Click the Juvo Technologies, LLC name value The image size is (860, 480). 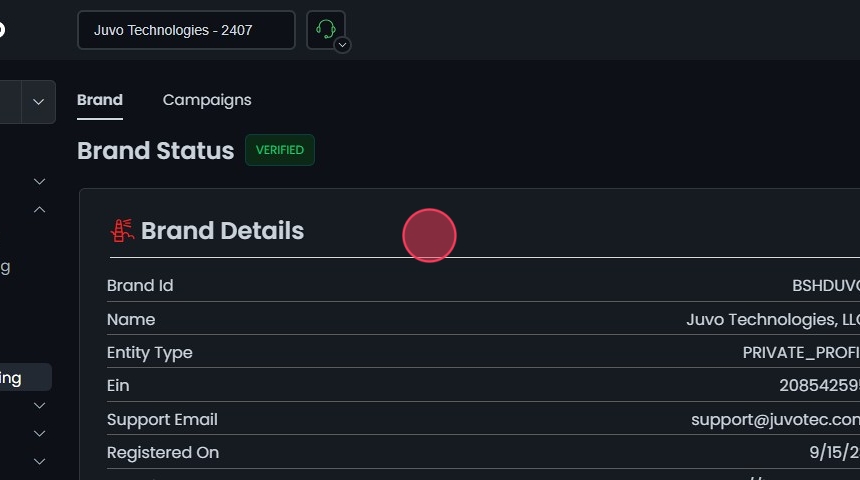[x=772, y=320]
